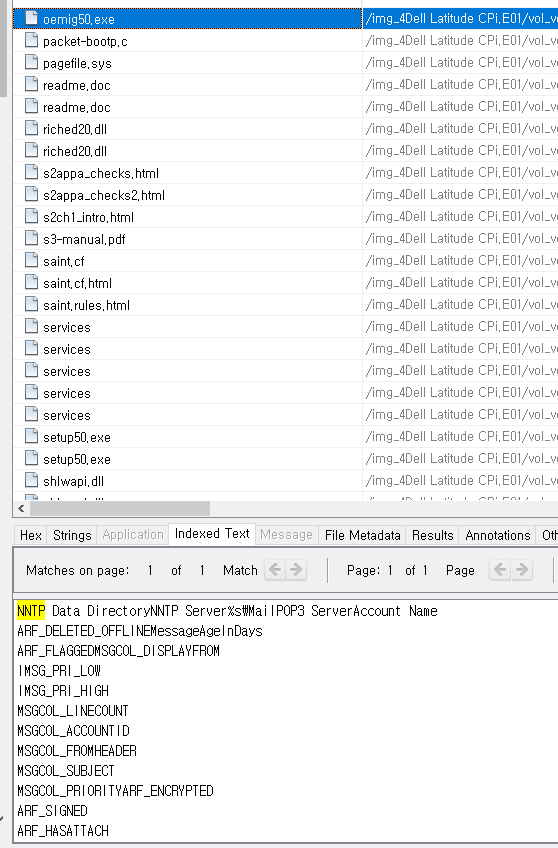
Task: Switch to the Strings tab
Action: 72,535
